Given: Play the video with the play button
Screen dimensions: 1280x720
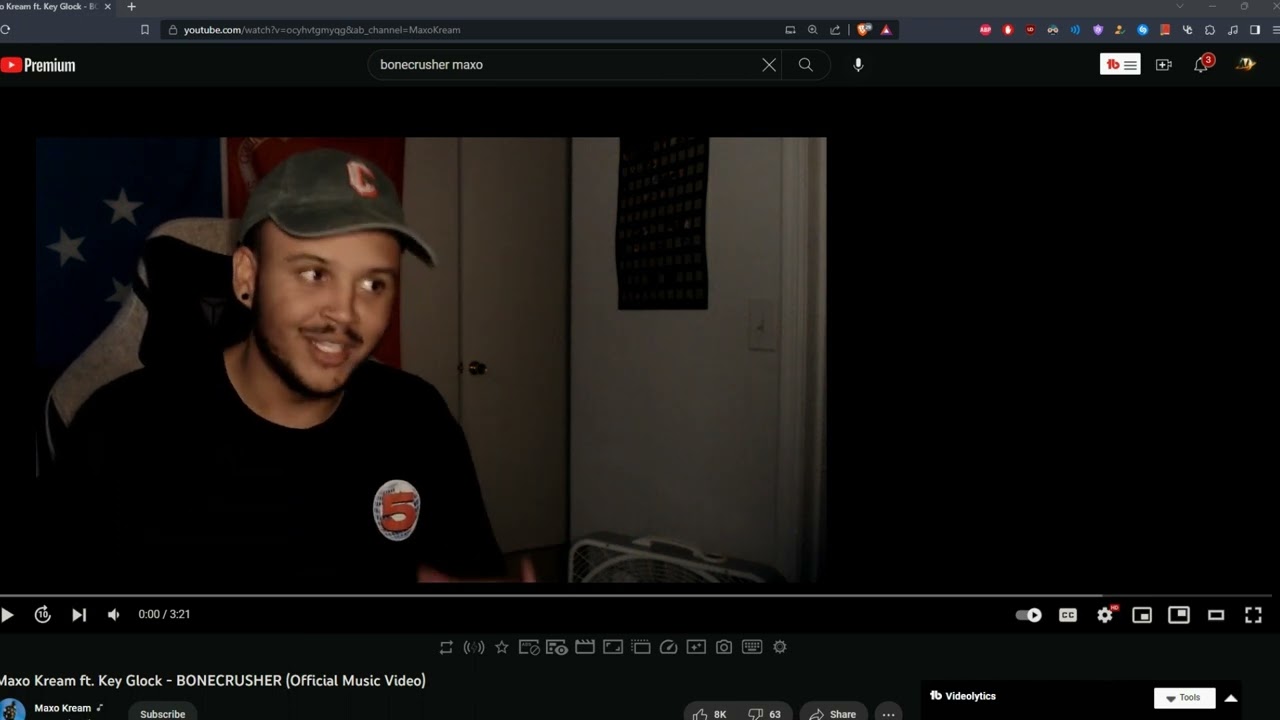Looking at the screenshot, I should point(7,615).
